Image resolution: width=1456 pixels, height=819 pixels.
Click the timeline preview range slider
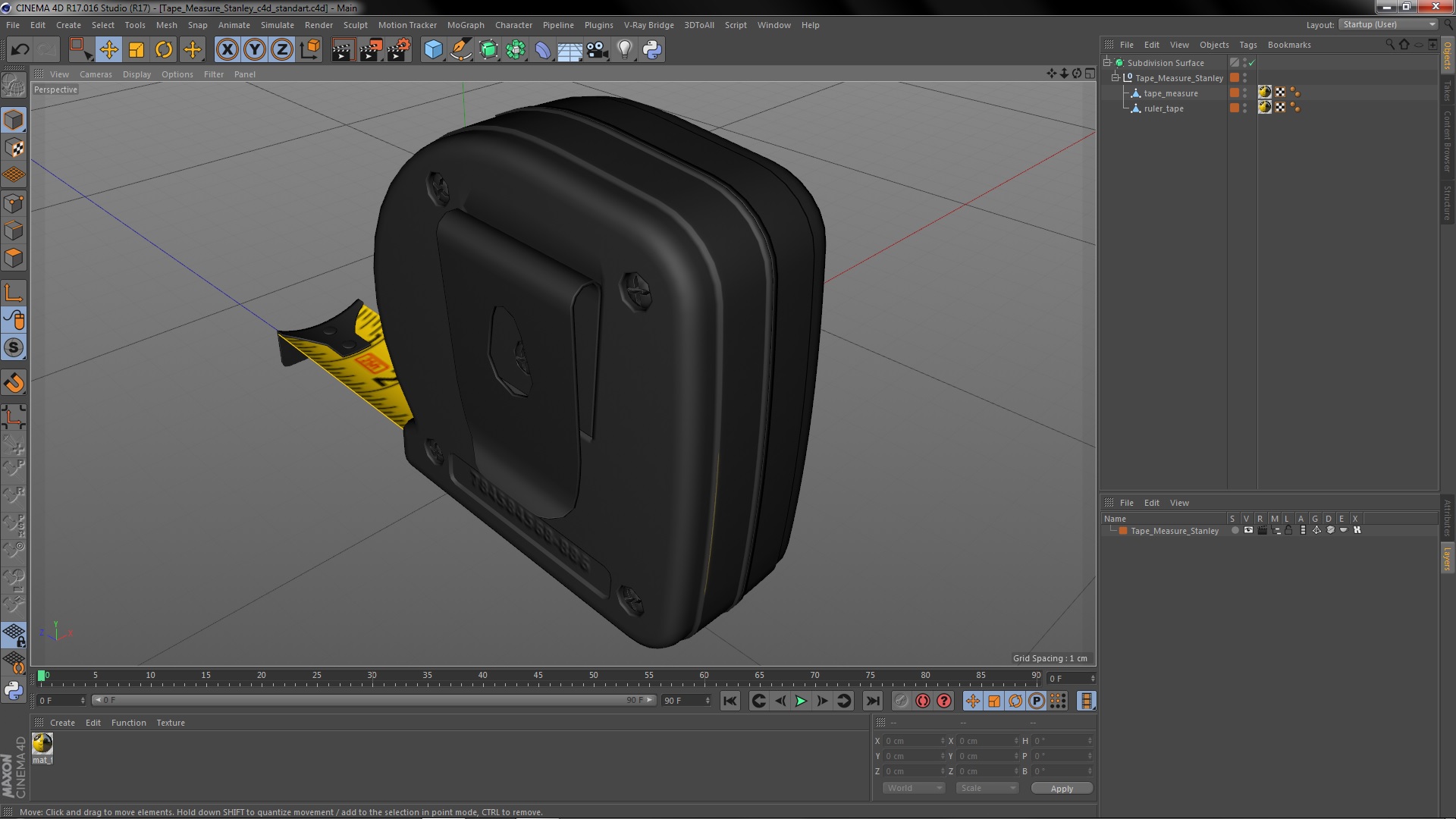click(x=373, y=701)
